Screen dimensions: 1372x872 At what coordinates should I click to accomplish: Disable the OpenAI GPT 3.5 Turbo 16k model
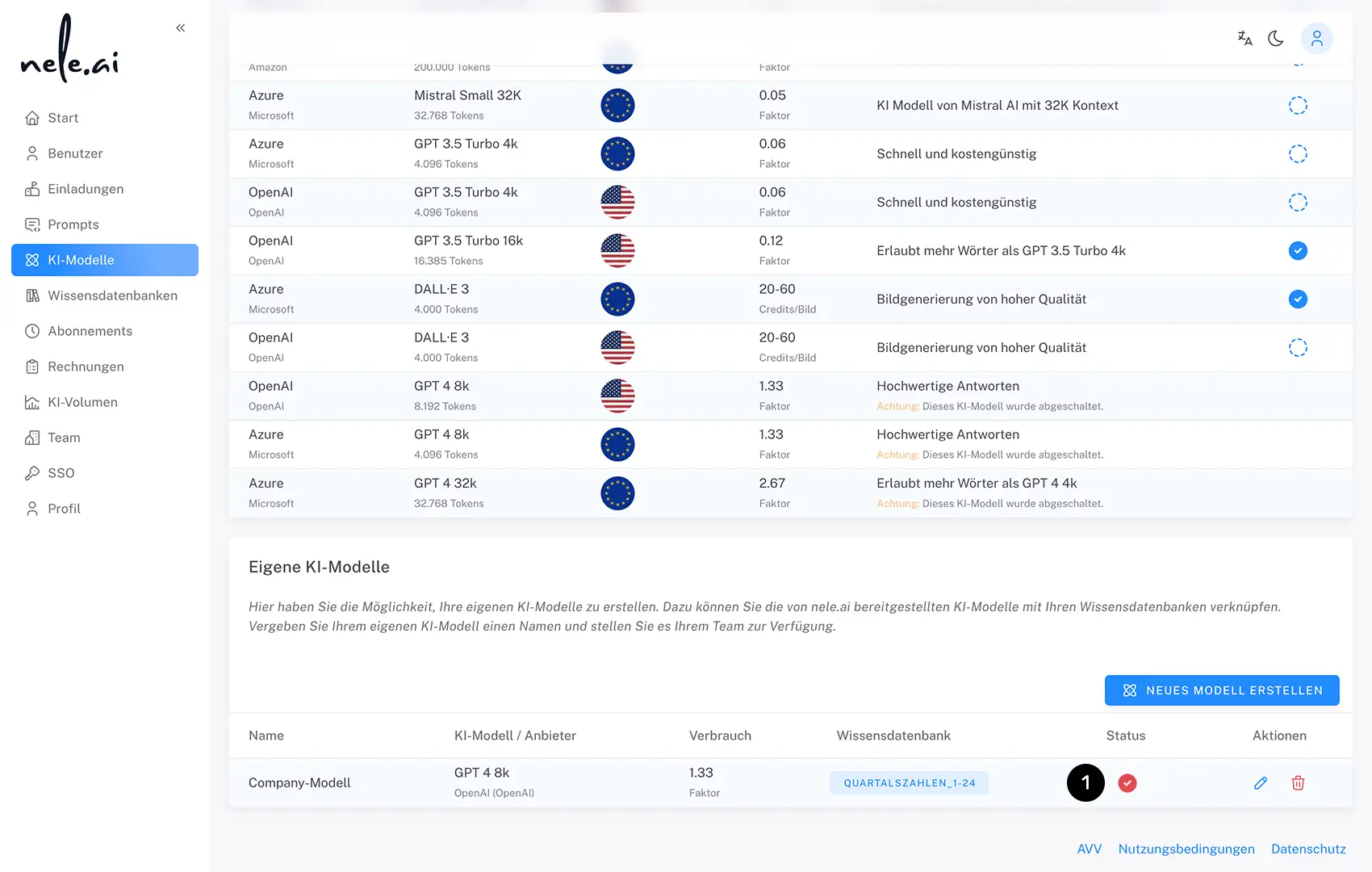pos(1298,250)
